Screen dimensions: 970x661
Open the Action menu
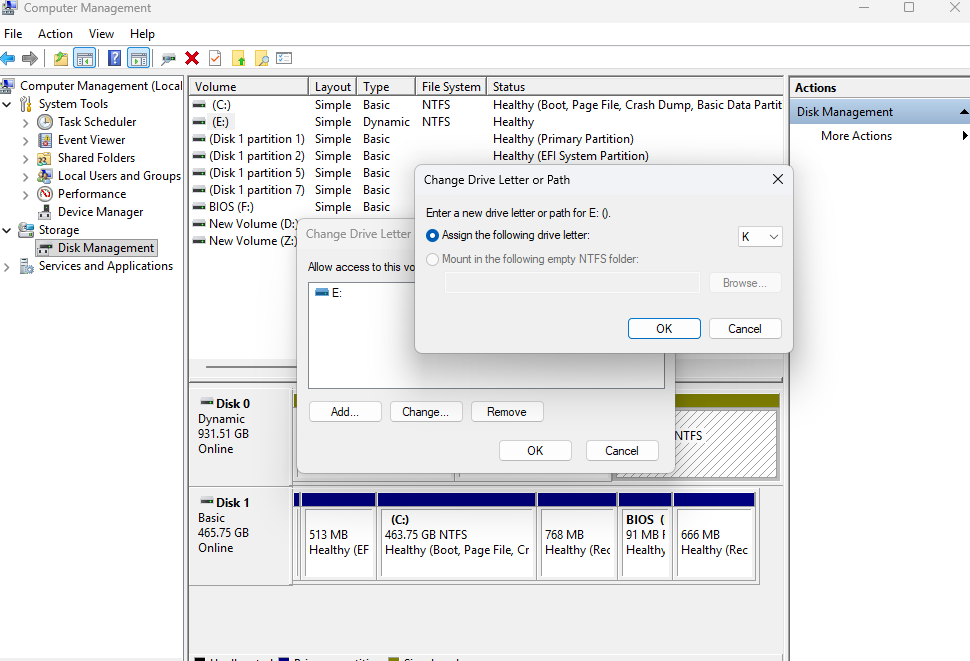(55, 34)
